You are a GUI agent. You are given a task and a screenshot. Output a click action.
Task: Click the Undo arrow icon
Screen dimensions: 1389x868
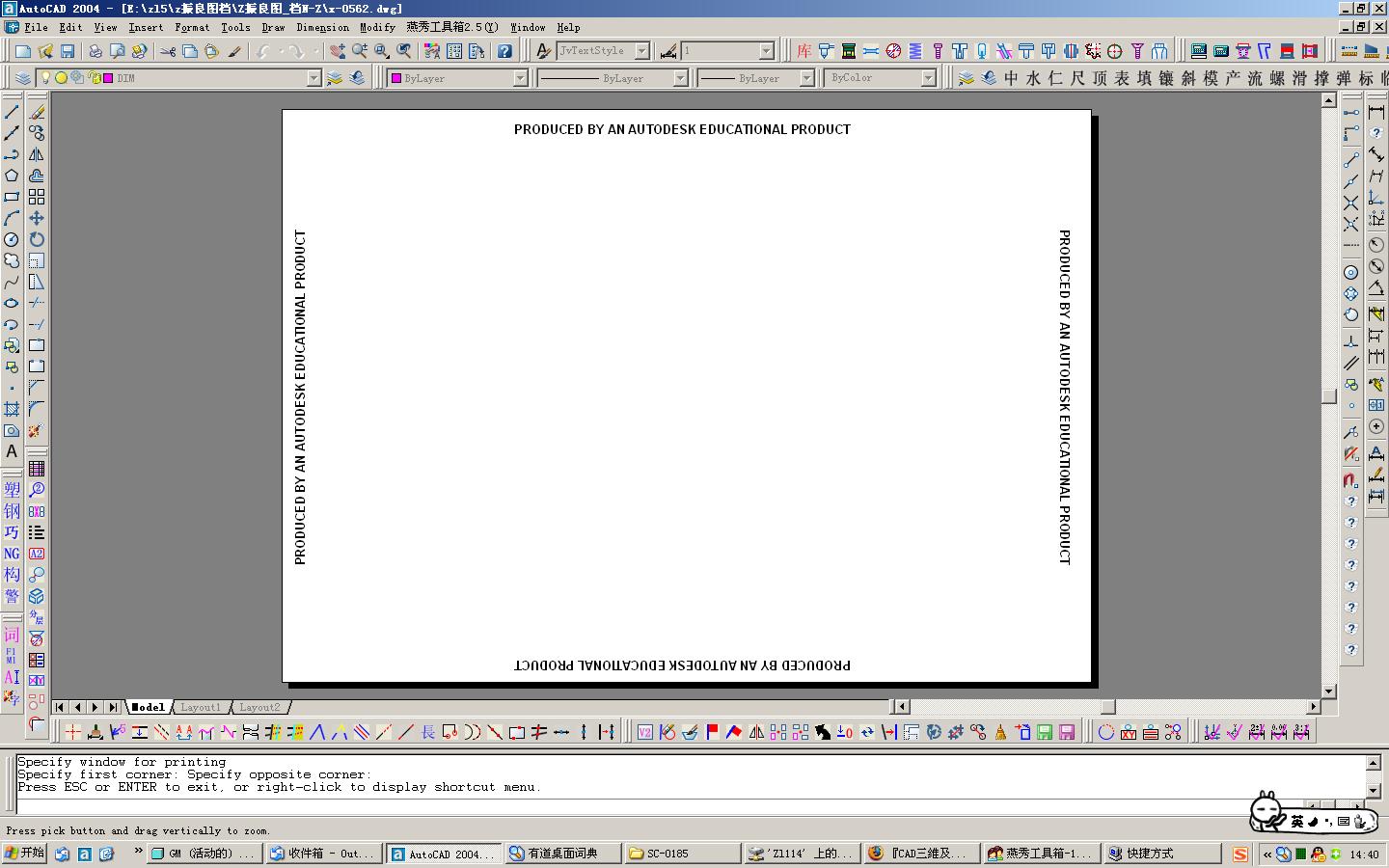[264, 51]
